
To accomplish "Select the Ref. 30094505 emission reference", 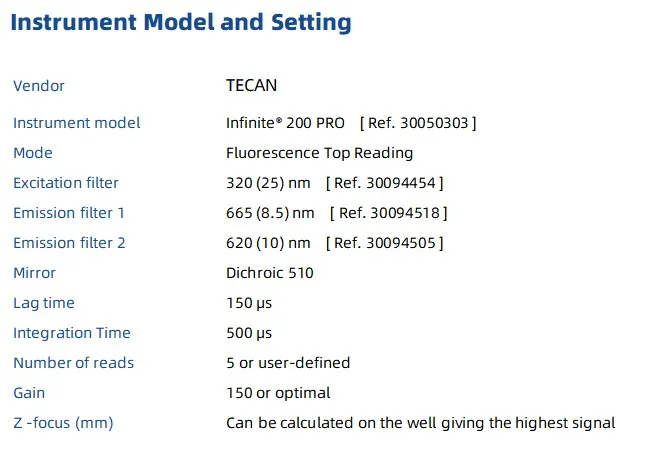I will [x=385, y=243].
